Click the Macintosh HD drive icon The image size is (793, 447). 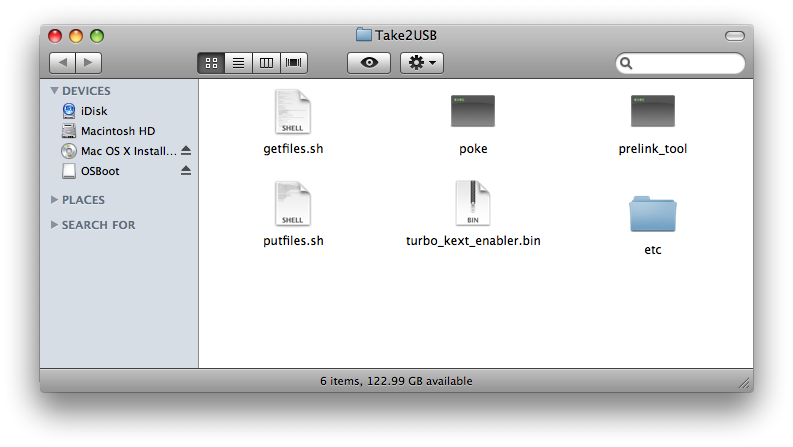pos(69,130)
